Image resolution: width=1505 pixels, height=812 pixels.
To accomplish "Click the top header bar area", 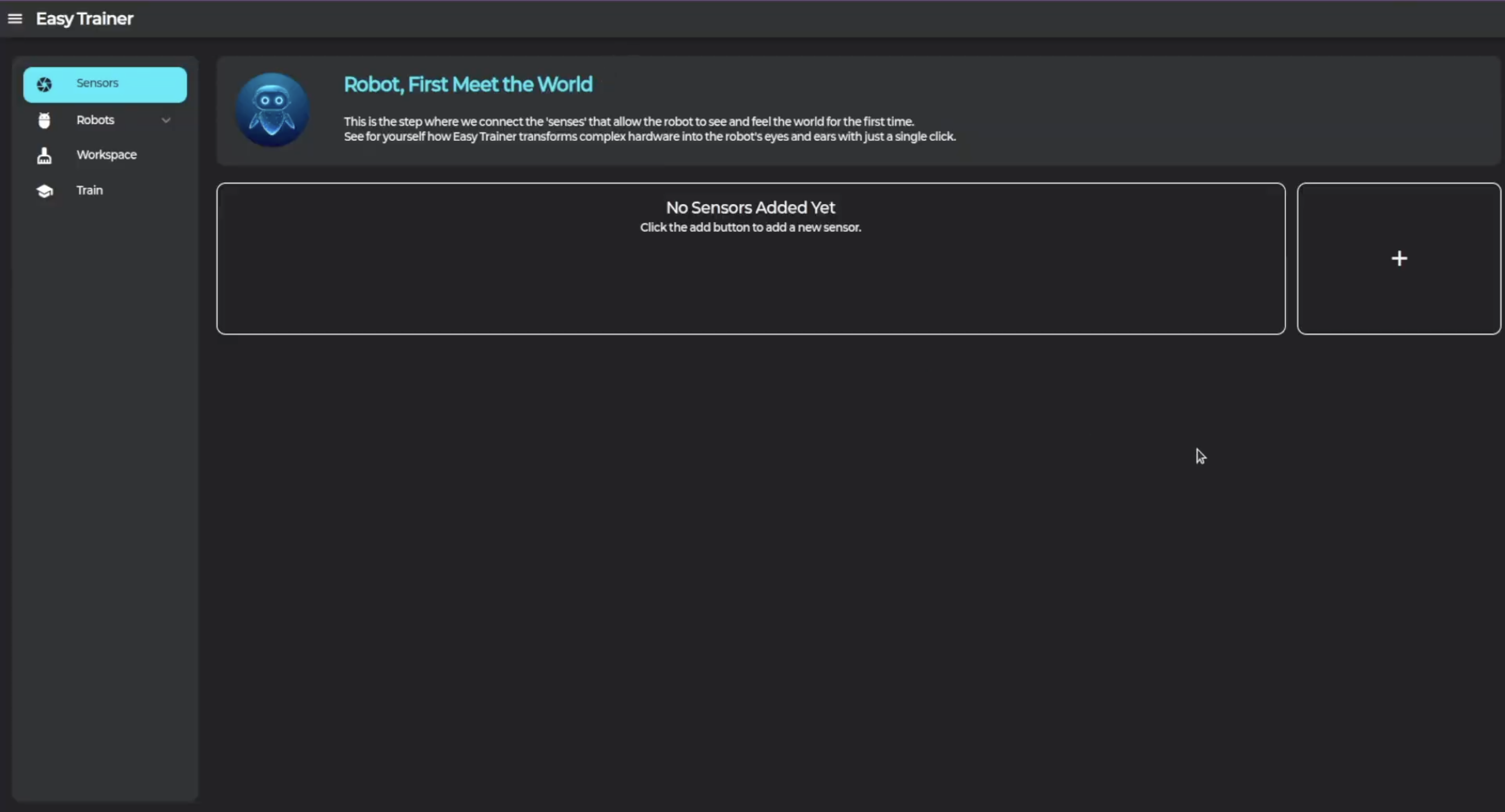I will click(759, 19).
